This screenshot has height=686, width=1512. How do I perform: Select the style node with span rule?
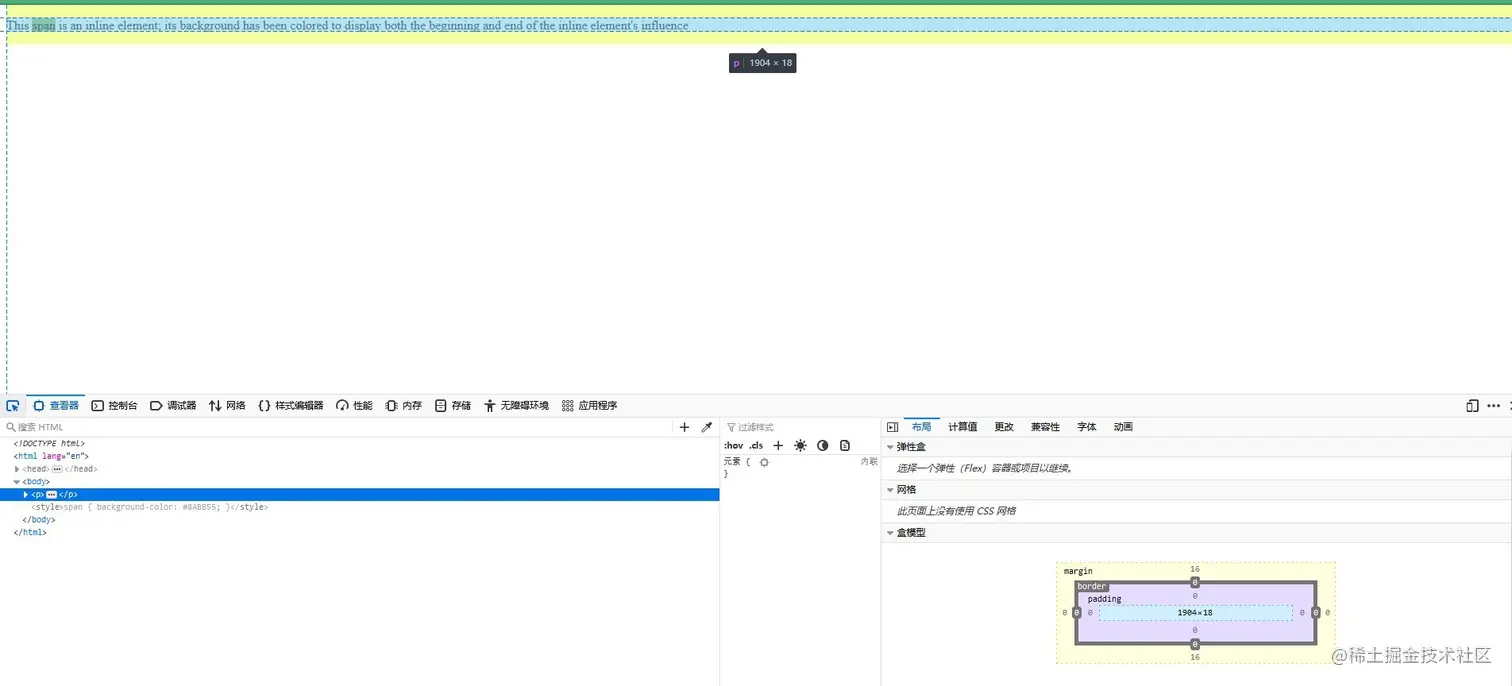[x=150, y=507]
